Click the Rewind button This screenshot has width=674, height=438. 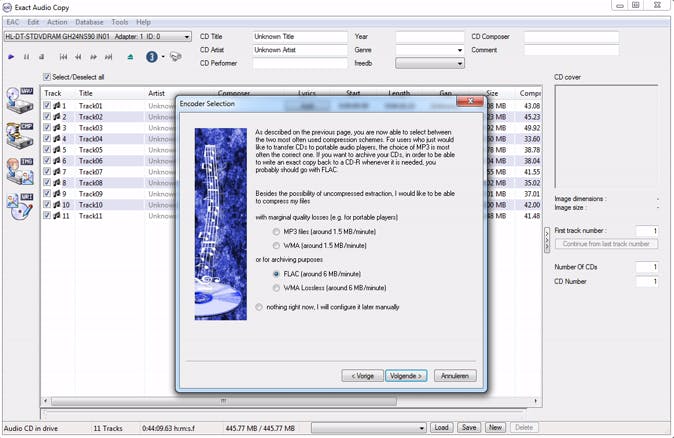78,57
